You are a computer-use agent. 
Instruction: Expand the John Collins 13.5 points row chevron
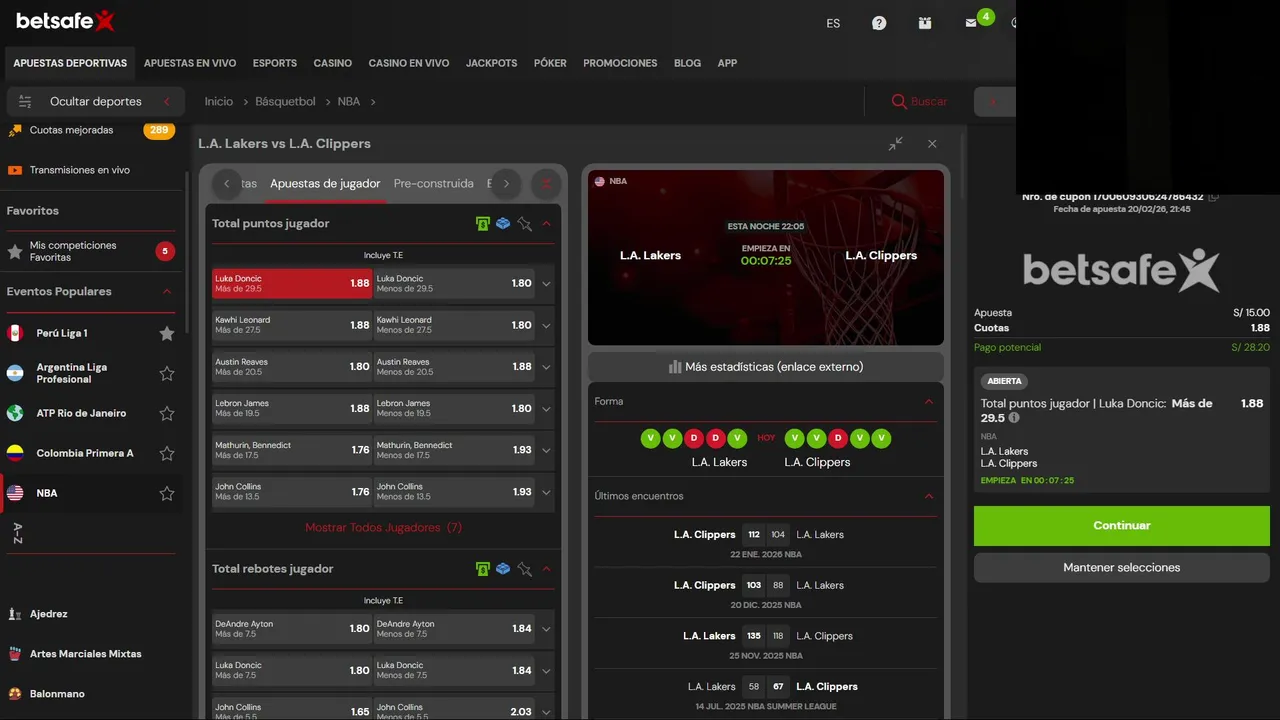[x=546, y=492]
